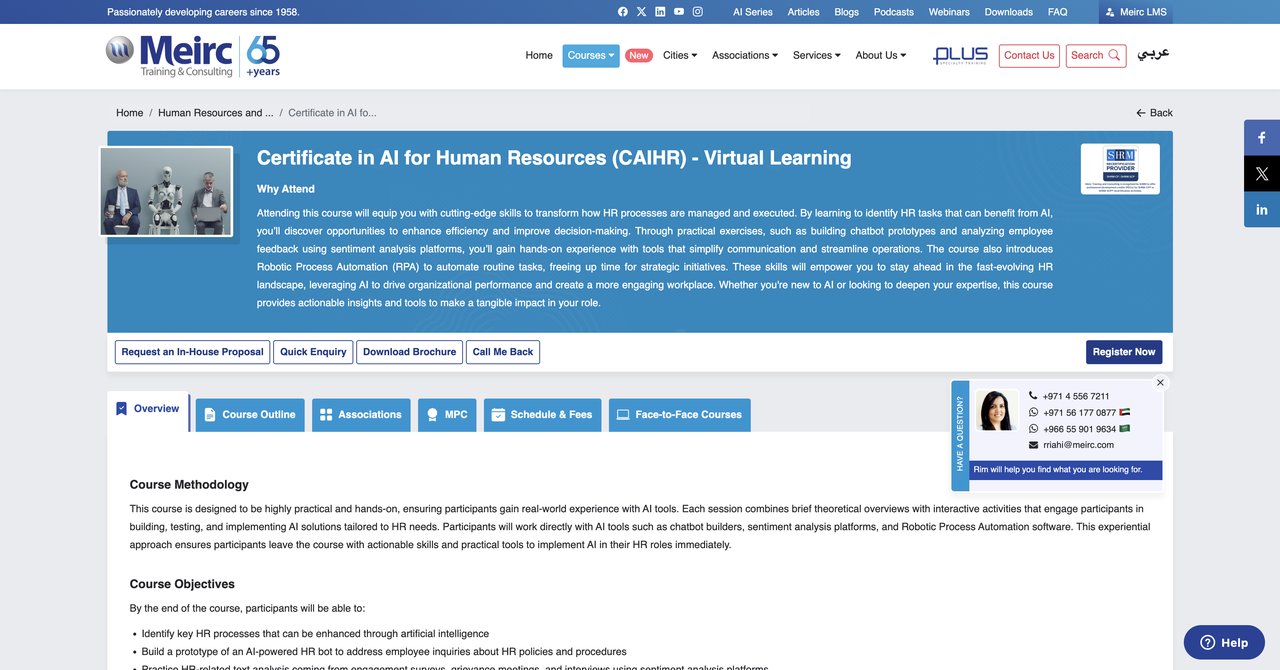Screen dimensions: 1280x670
Task: Switch site language to Arabic
Action: 1153,54
